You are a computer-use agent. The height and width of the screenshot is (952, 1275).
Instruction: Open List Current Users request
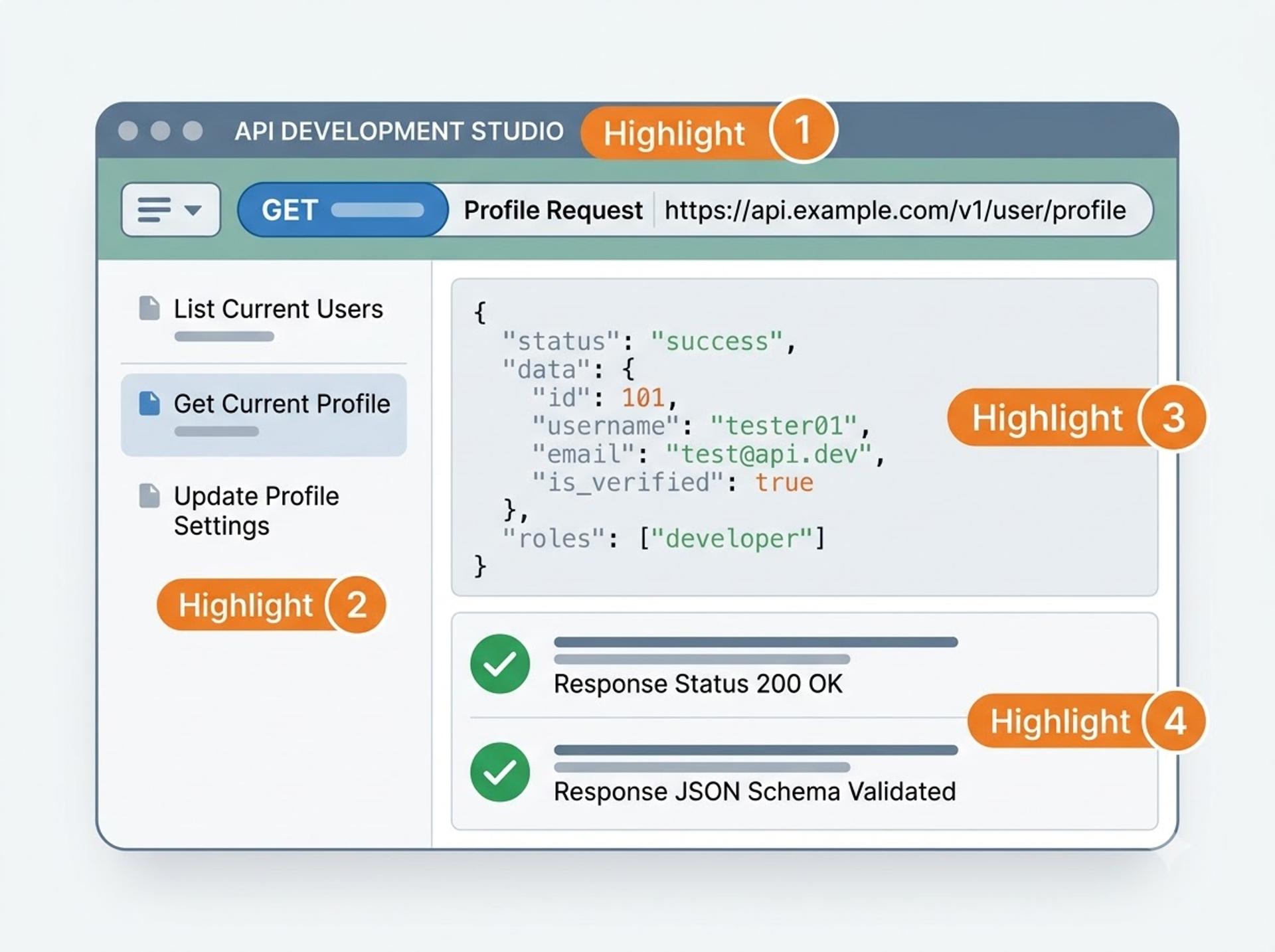tap(264, 318)
